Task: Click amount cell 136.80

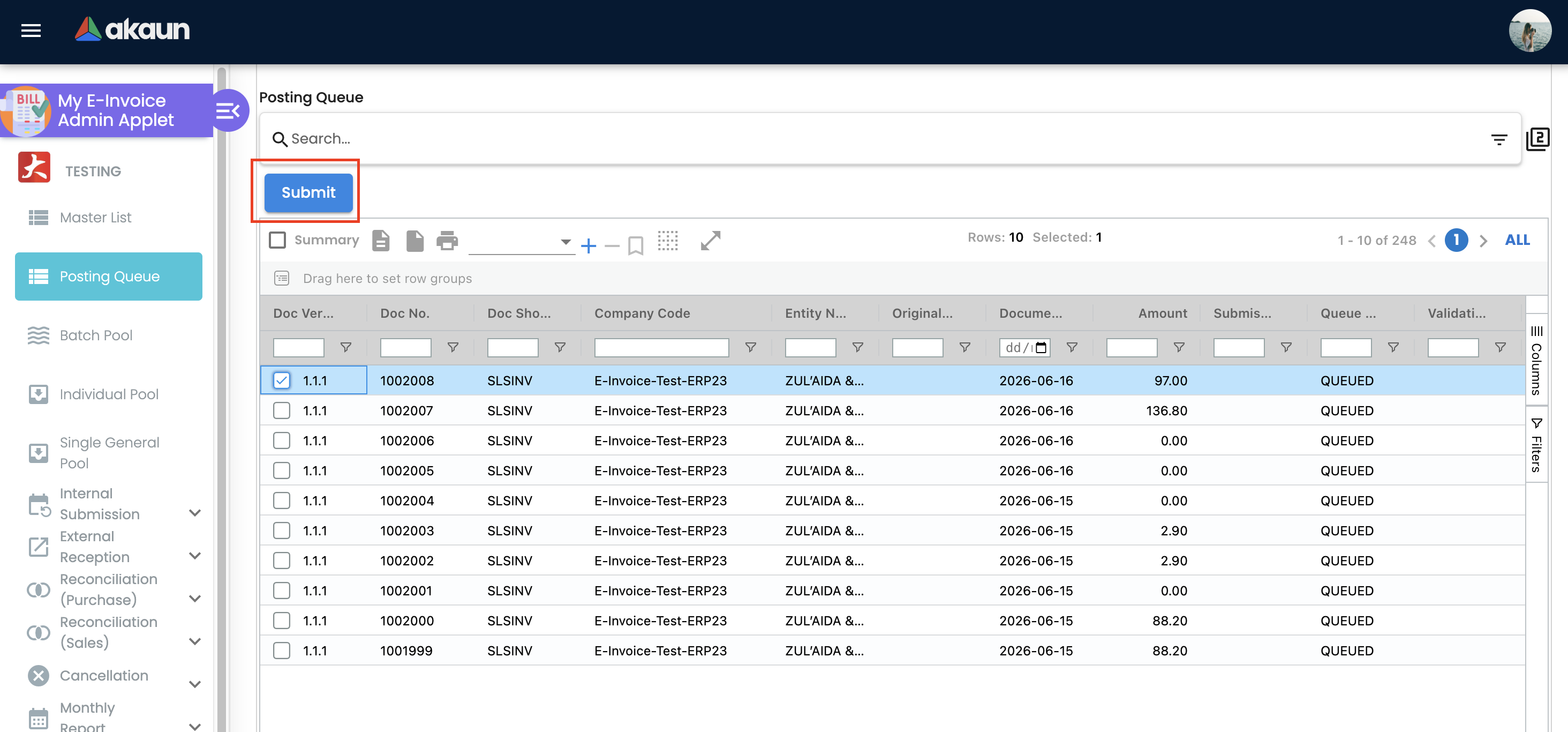Action: tap(1166, 410)
